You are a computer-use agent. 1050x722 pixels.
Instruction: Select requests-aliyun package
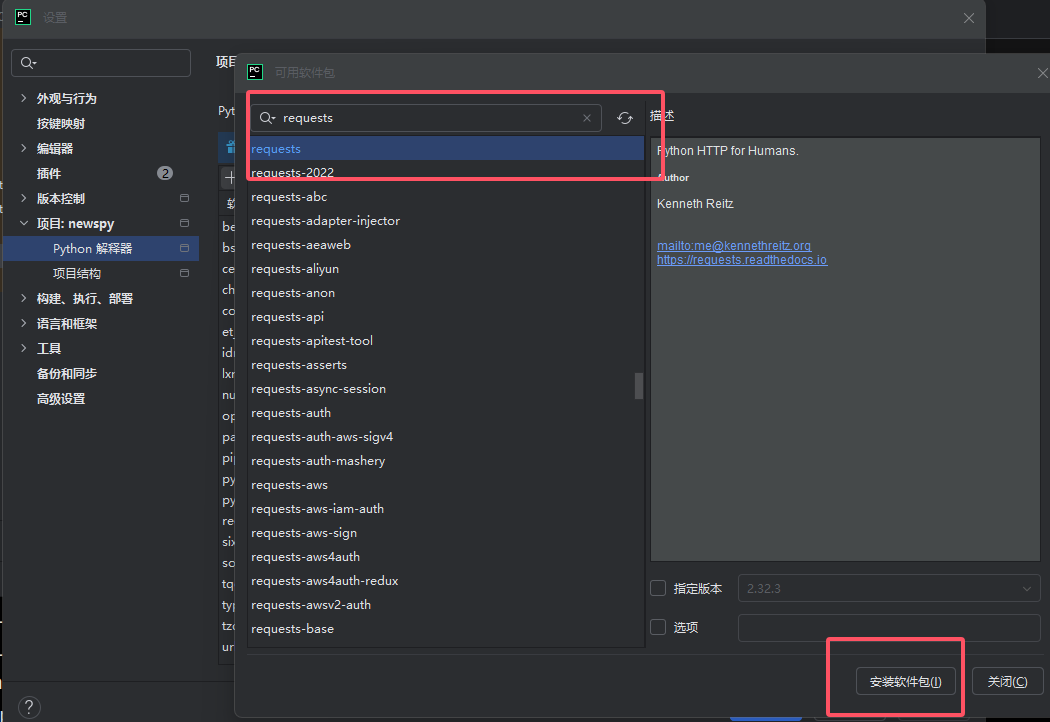pyautogui.click(x=446, y=269)
